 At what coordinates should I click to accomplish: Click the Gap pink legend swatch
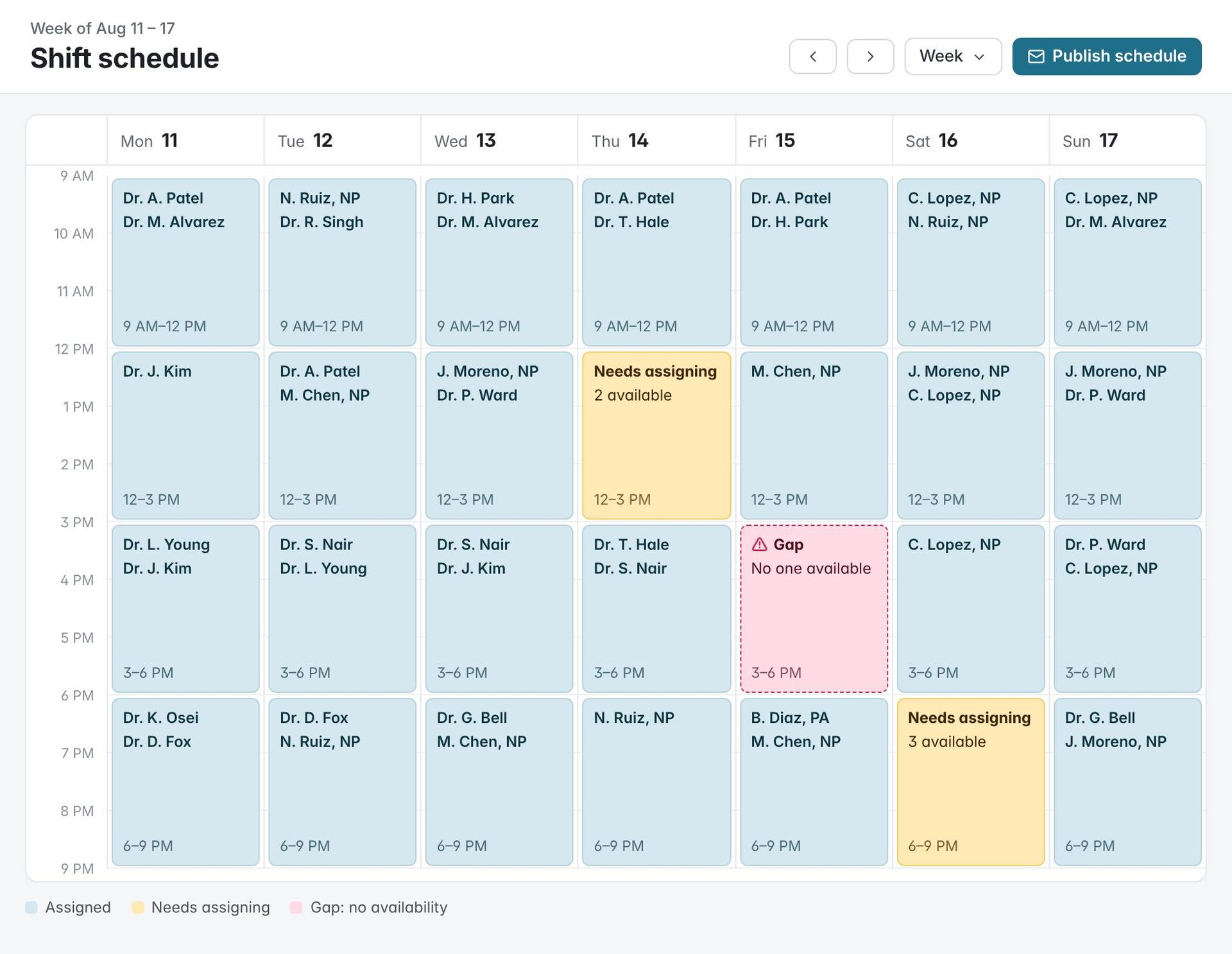pyautogui.click(x=296, y=907)
